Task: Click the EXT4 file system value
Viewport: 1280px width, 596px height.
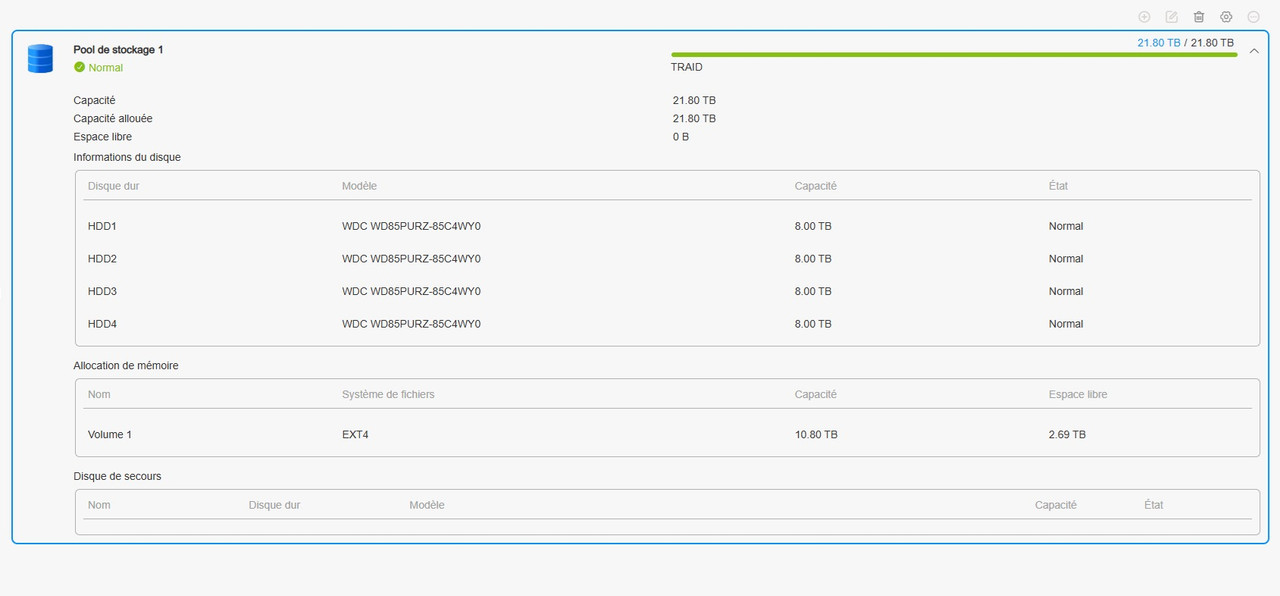Action: click(x=356, y=435)
